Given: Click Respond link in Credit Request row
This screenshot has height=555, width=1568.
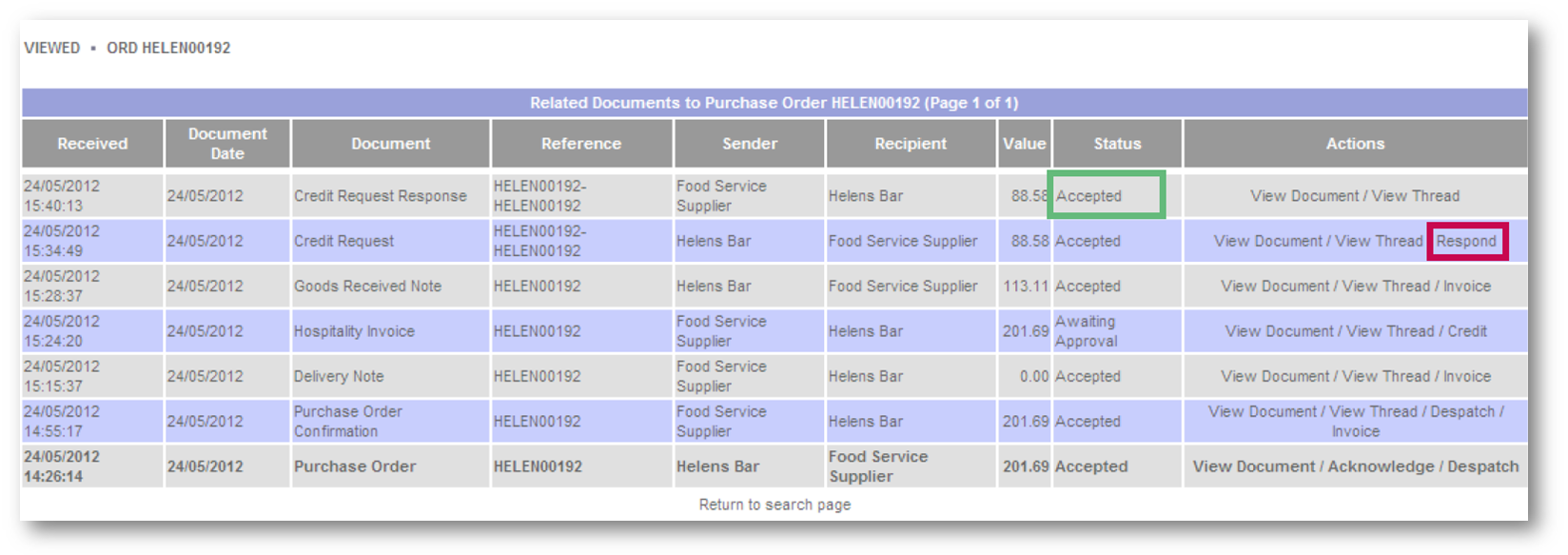Looking at the screenshot, I should [x=1466, y=241].
